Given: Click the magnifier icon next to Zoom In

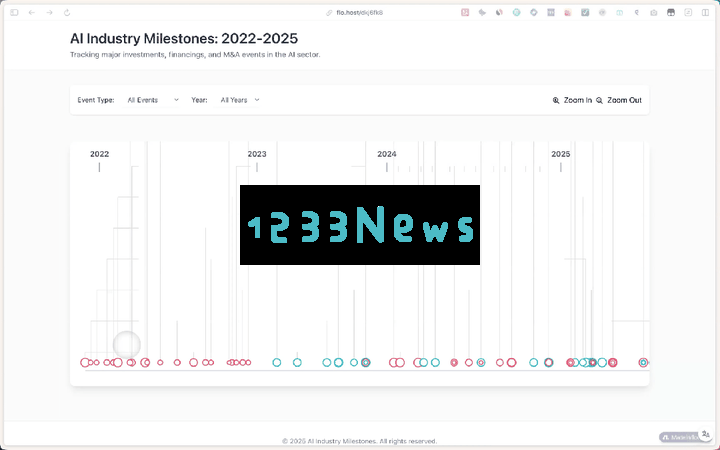Looking at the screenshot, I should click(x=556, y=100).
